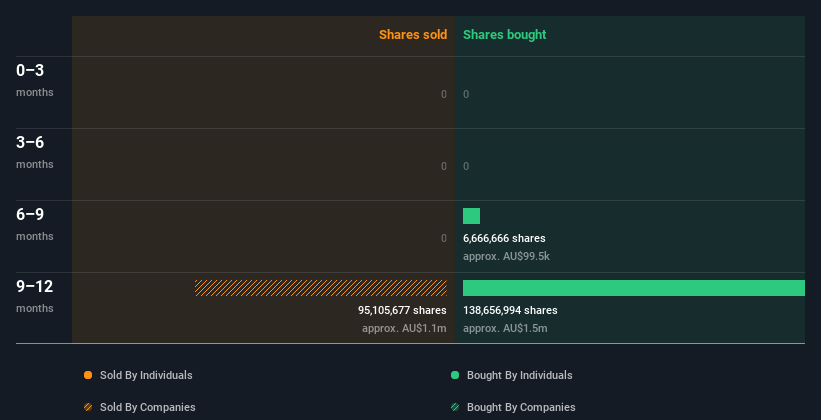This screenshot has height=420, width=821.
Task: Select the Shares sold column header
Action: coord(413,35)
